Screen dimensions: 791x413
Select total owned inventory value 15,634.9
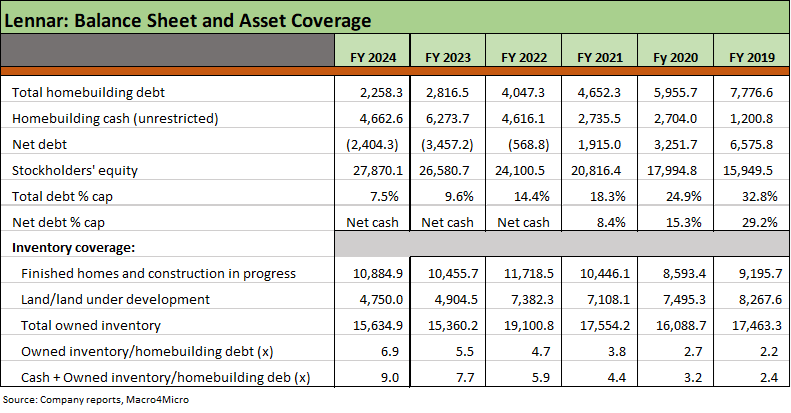(x=378, y=326)
